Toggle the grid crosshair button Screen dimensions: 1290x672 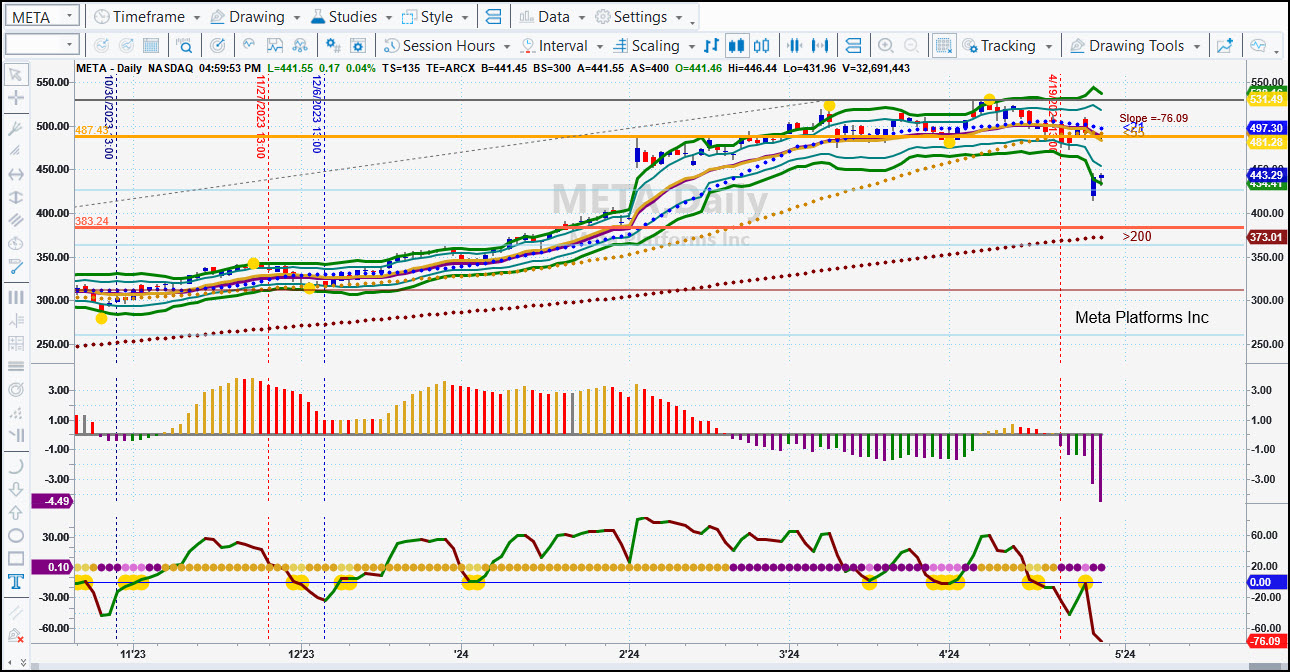pos(943,46)
